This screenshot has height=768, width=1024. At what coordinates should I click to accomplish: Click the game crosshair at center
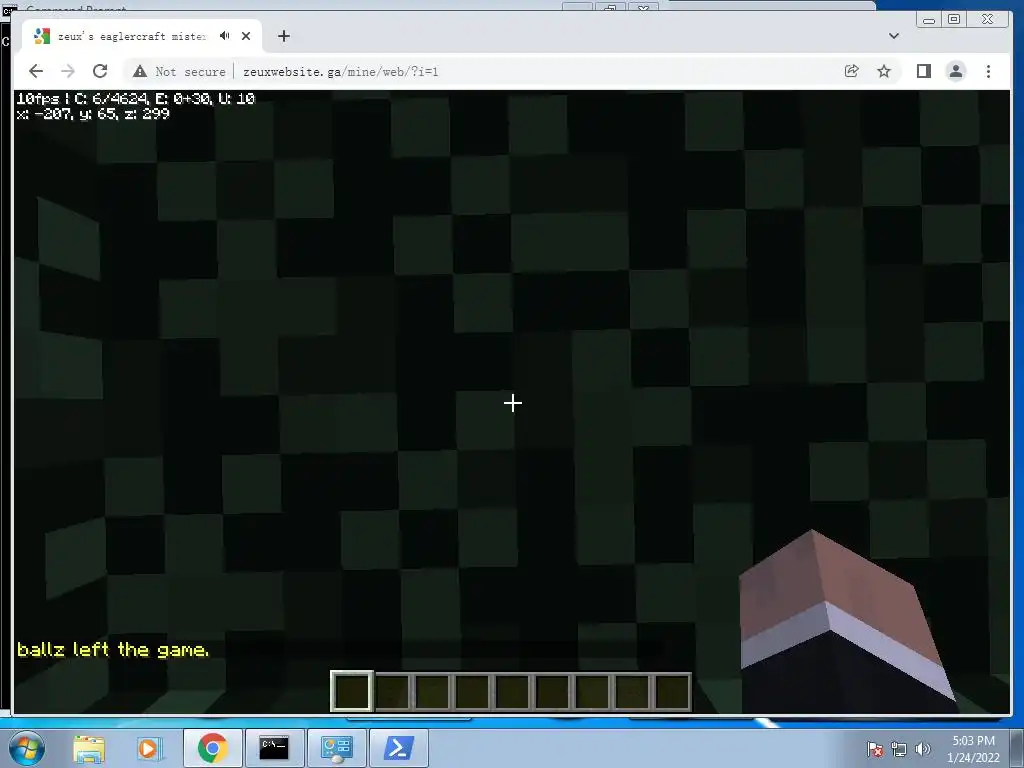513,403
